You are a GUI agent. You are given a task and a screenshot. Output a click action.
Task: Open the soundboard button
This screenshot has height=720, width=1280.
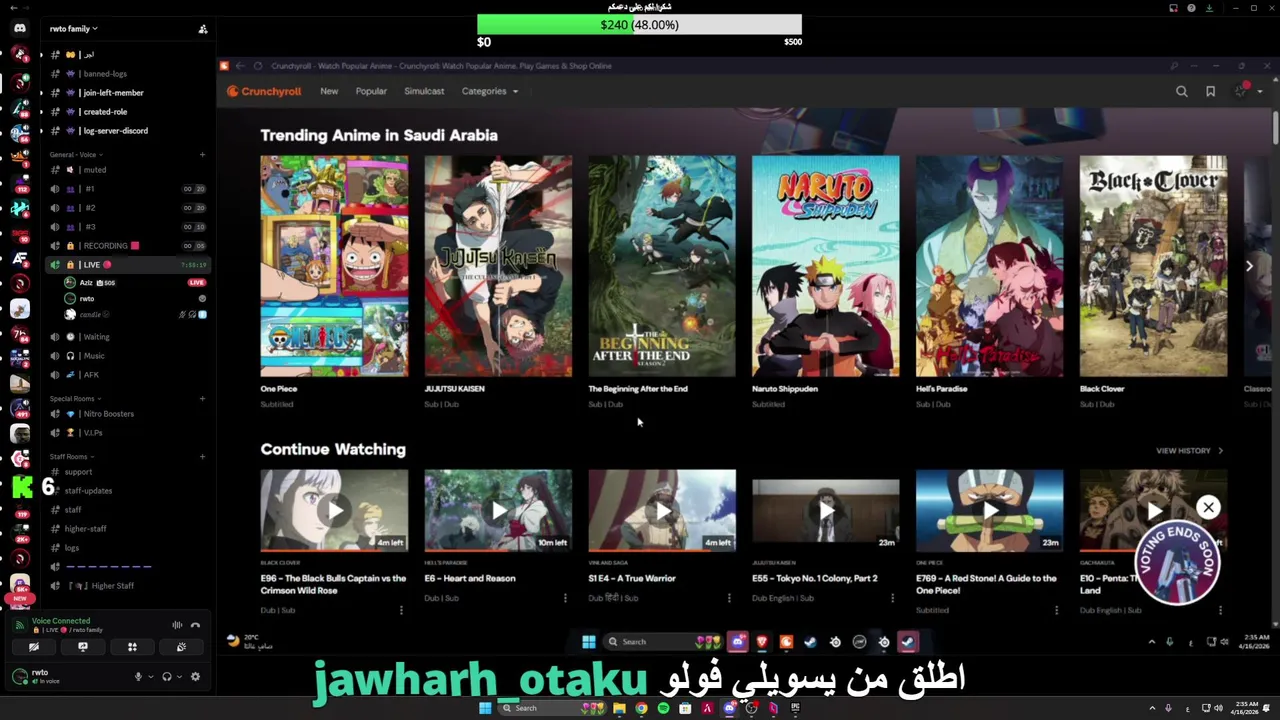click(x=181, y=647)
